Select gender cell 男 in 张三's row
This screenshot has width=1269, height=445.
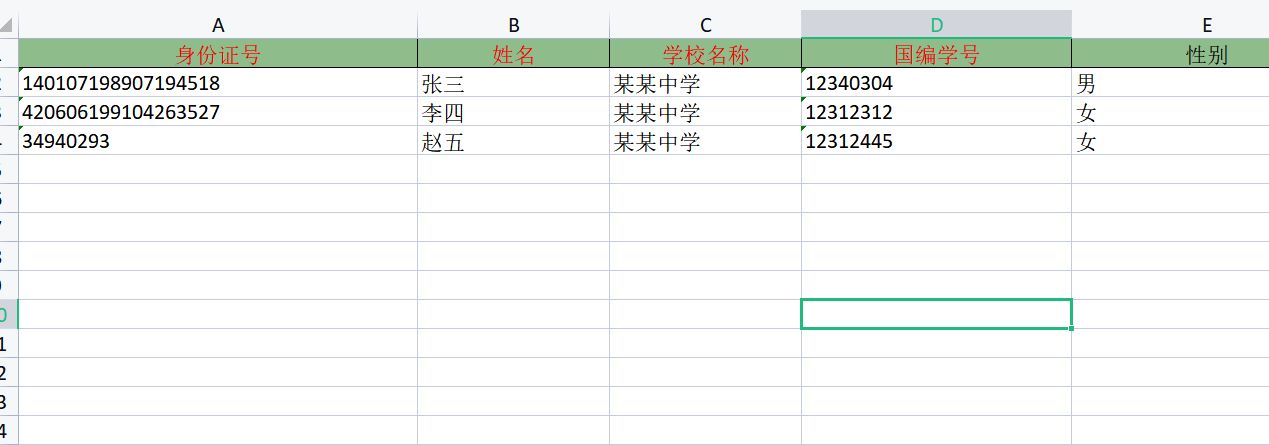pyautogui.click(x=1170, y=83)
